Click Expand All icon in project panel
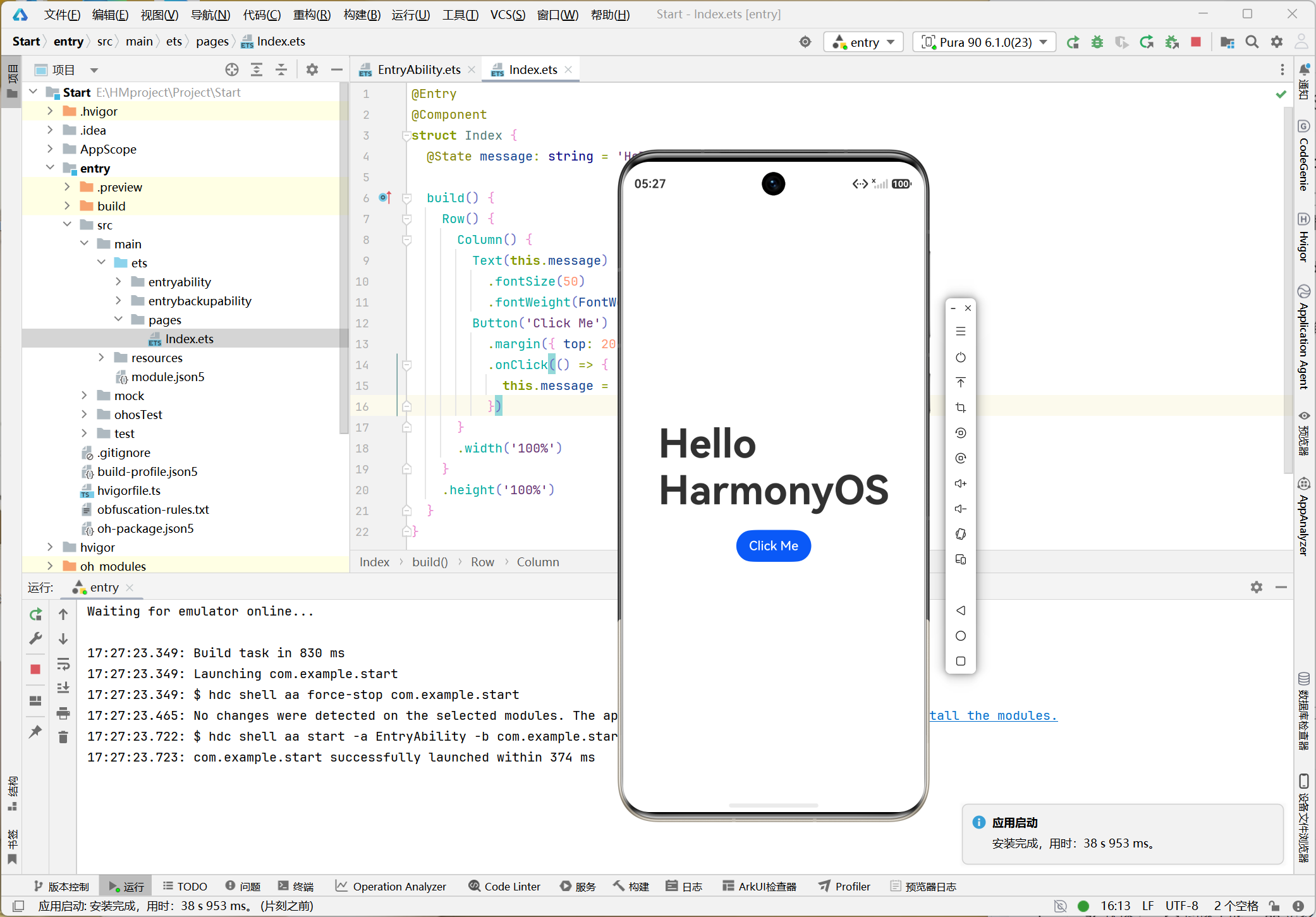1316x917 pixels. [257, 70]
